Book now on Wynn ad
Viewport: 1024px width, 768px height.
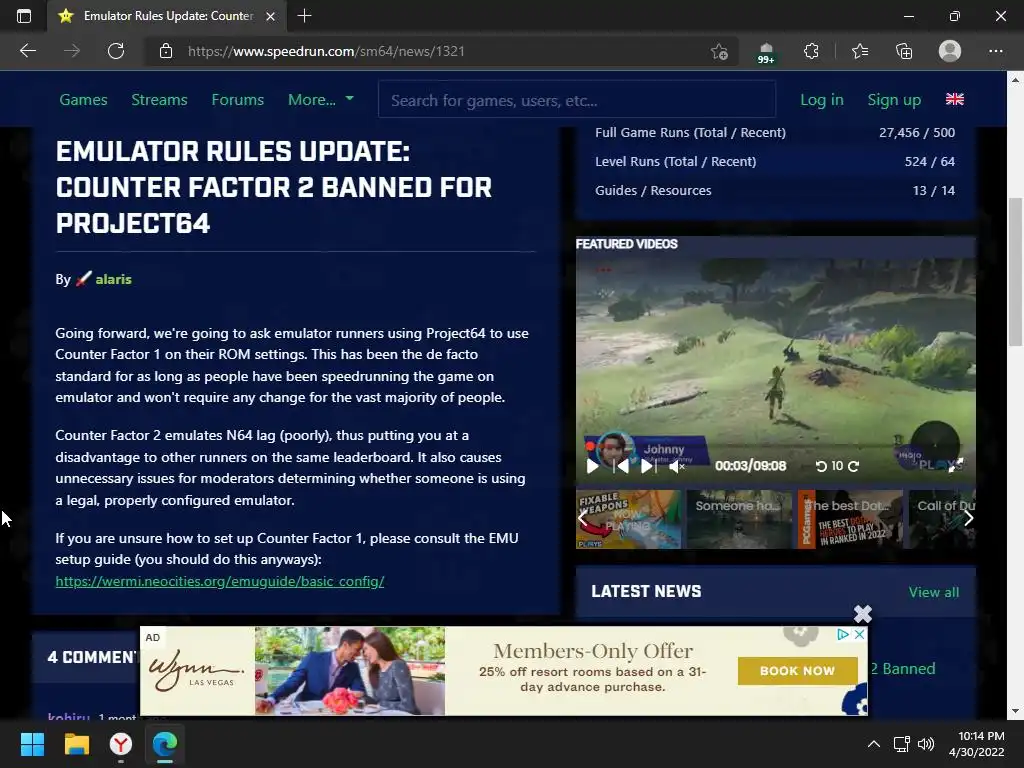pyautogui.click(x=797, y=671)
